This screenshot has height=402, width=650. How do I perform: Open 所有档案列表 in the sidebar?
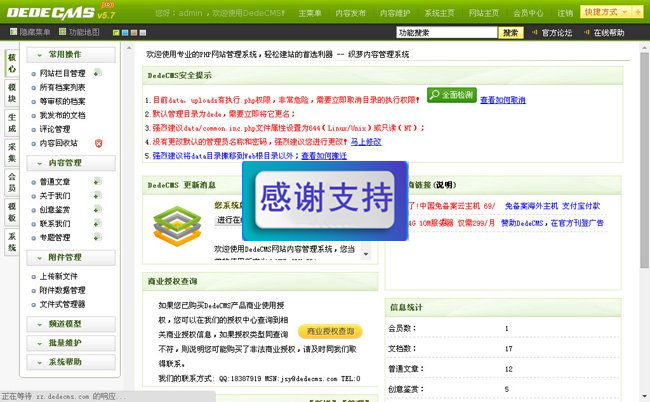tap(62, 87)
